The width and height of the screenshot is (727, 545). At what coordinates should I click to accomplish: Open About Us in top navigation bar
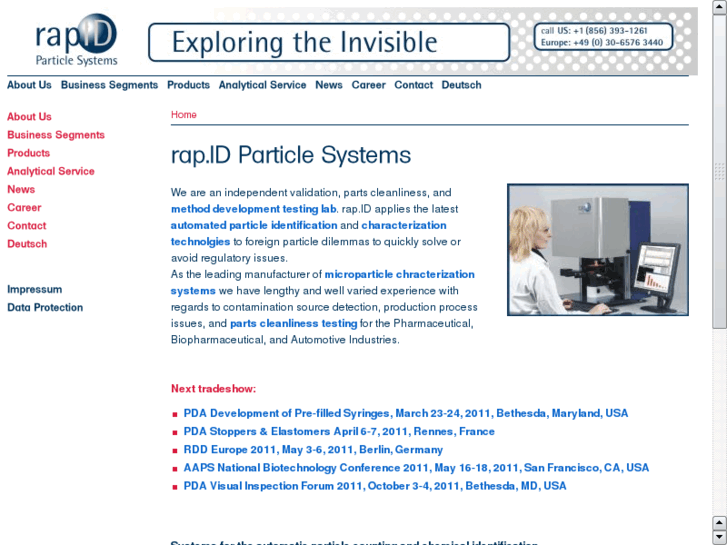point(29,85)
